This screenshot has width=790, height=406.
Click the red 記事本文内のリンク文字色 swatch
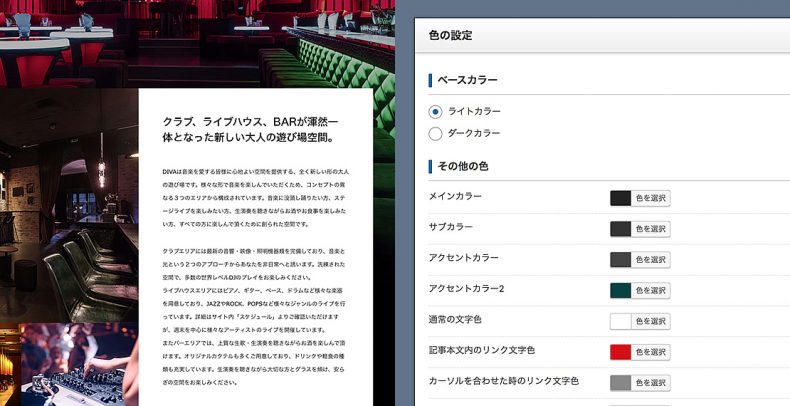[620, 351]
